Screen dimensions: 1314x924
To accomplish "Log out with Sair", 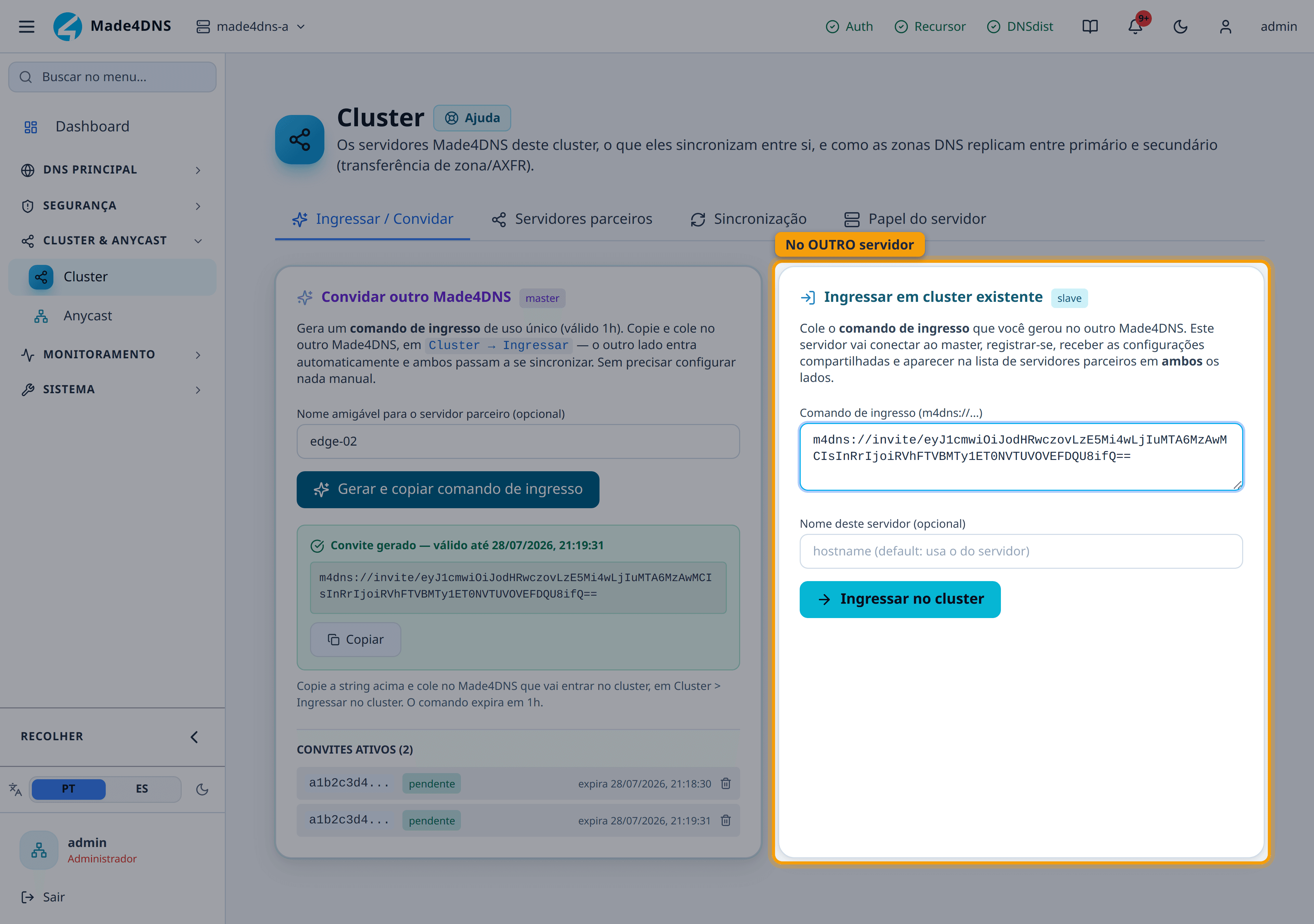I will (x=43, y=897).
